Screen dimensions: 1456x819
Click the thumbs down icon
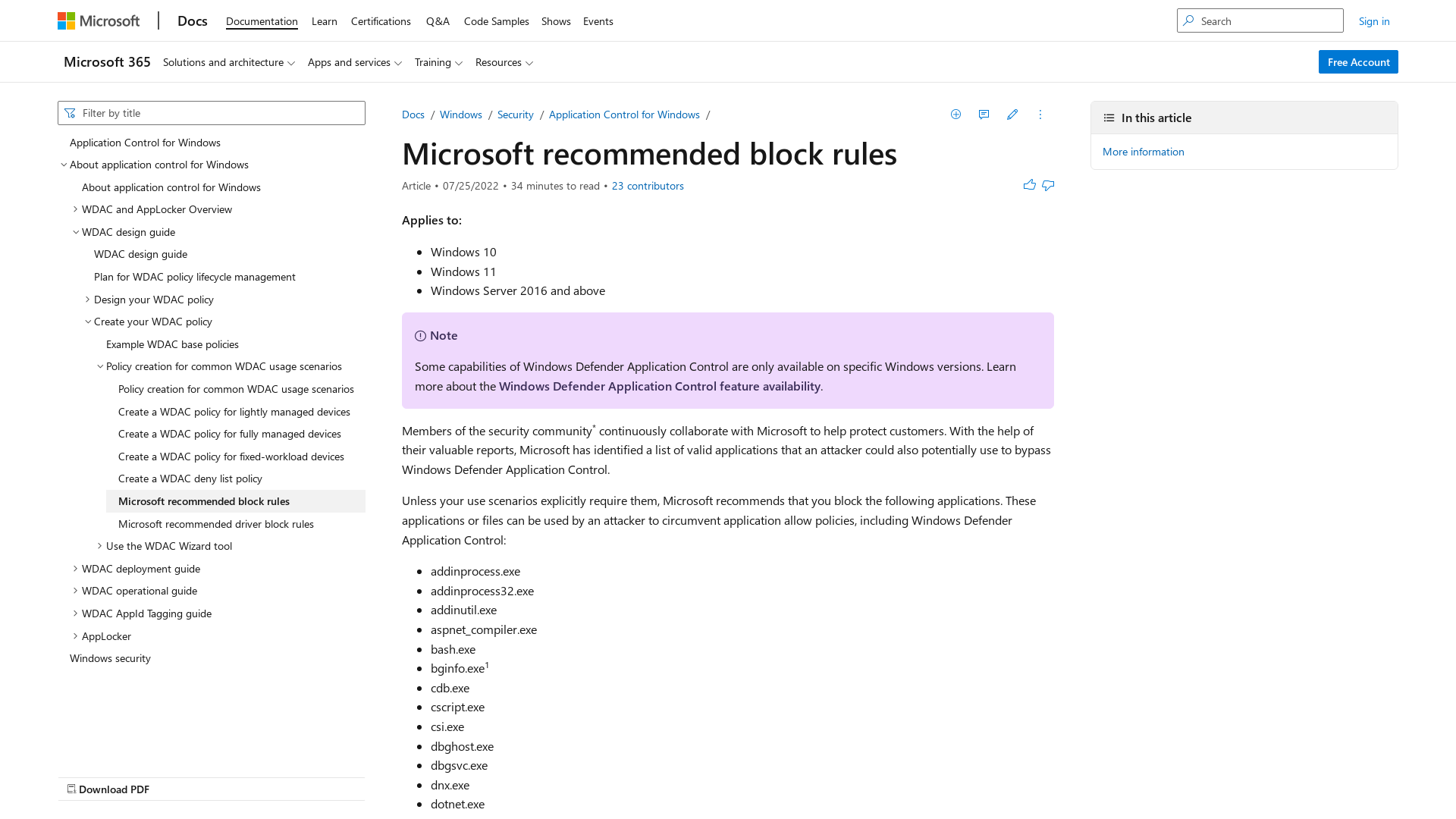[1048, 185]
